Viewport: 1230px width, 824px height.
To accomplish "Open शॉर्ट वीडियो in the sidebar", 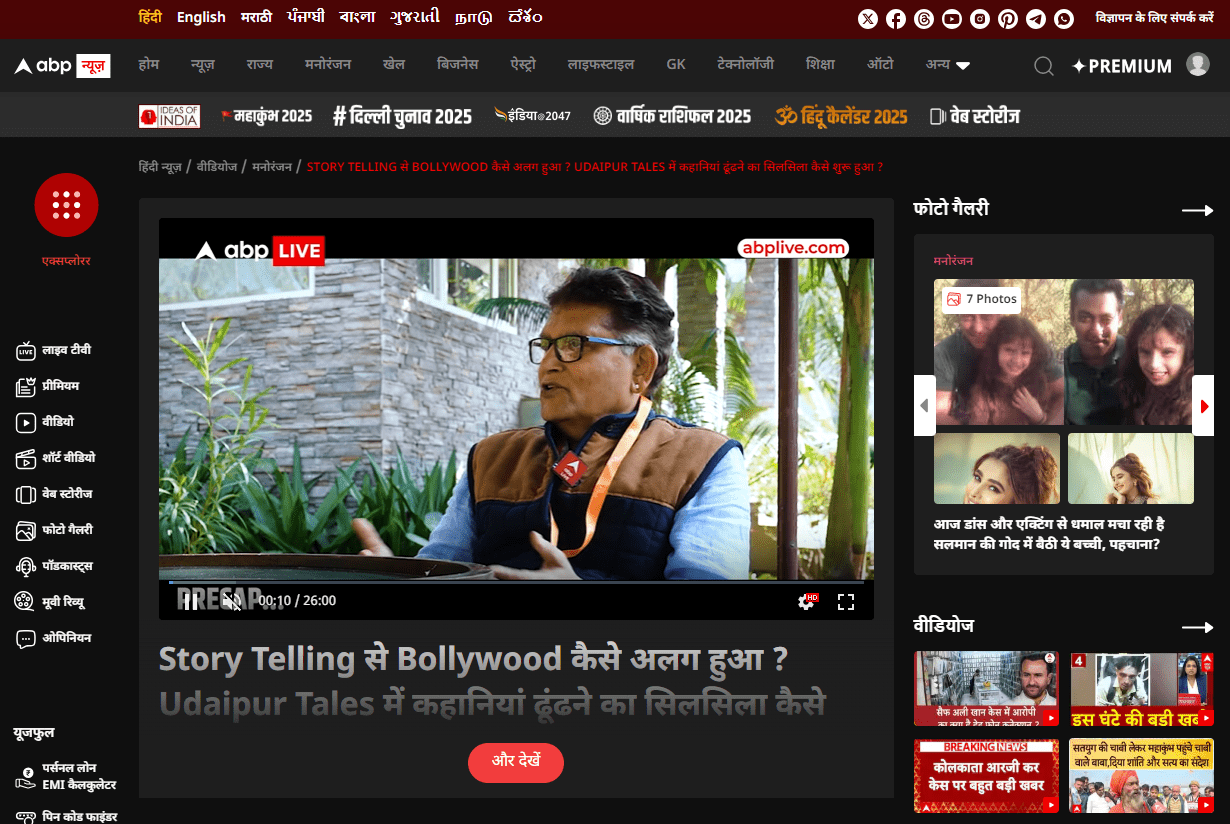I will 56,459.
